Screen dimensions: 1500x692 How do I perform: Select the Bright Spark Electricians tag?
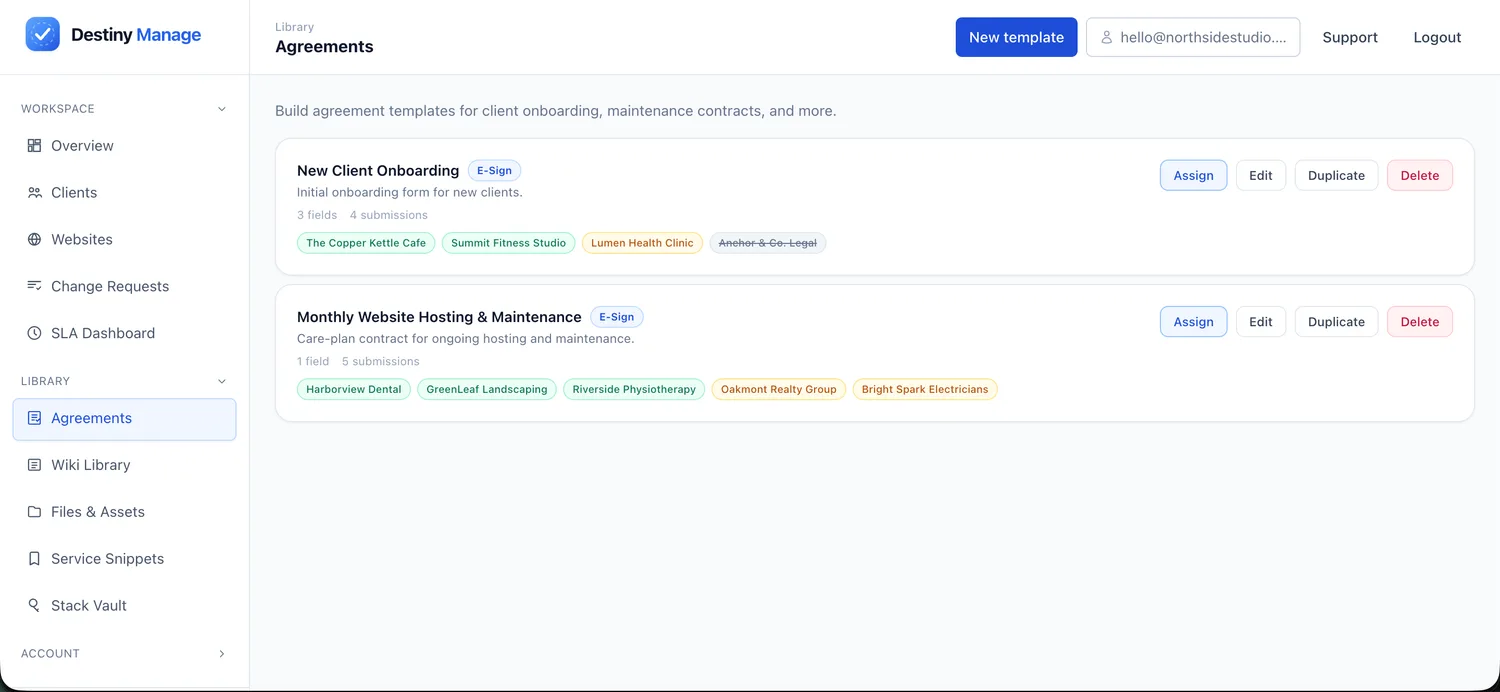click(925, 389)
